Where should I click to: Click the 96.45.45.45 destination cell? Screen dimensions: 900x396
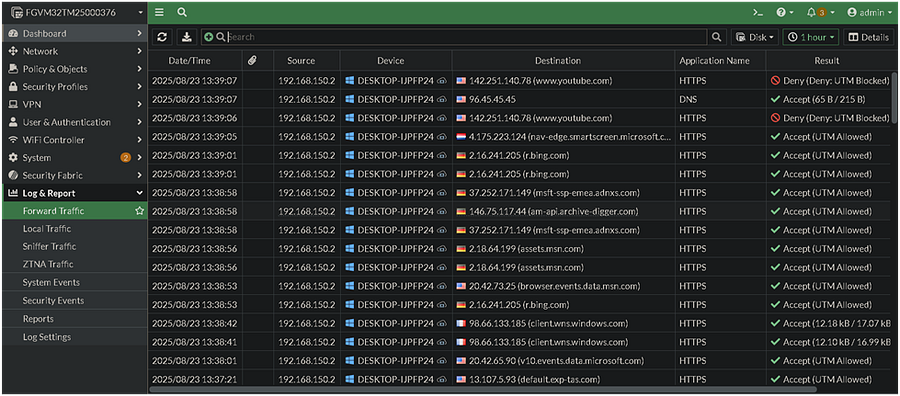click(563, 100)
